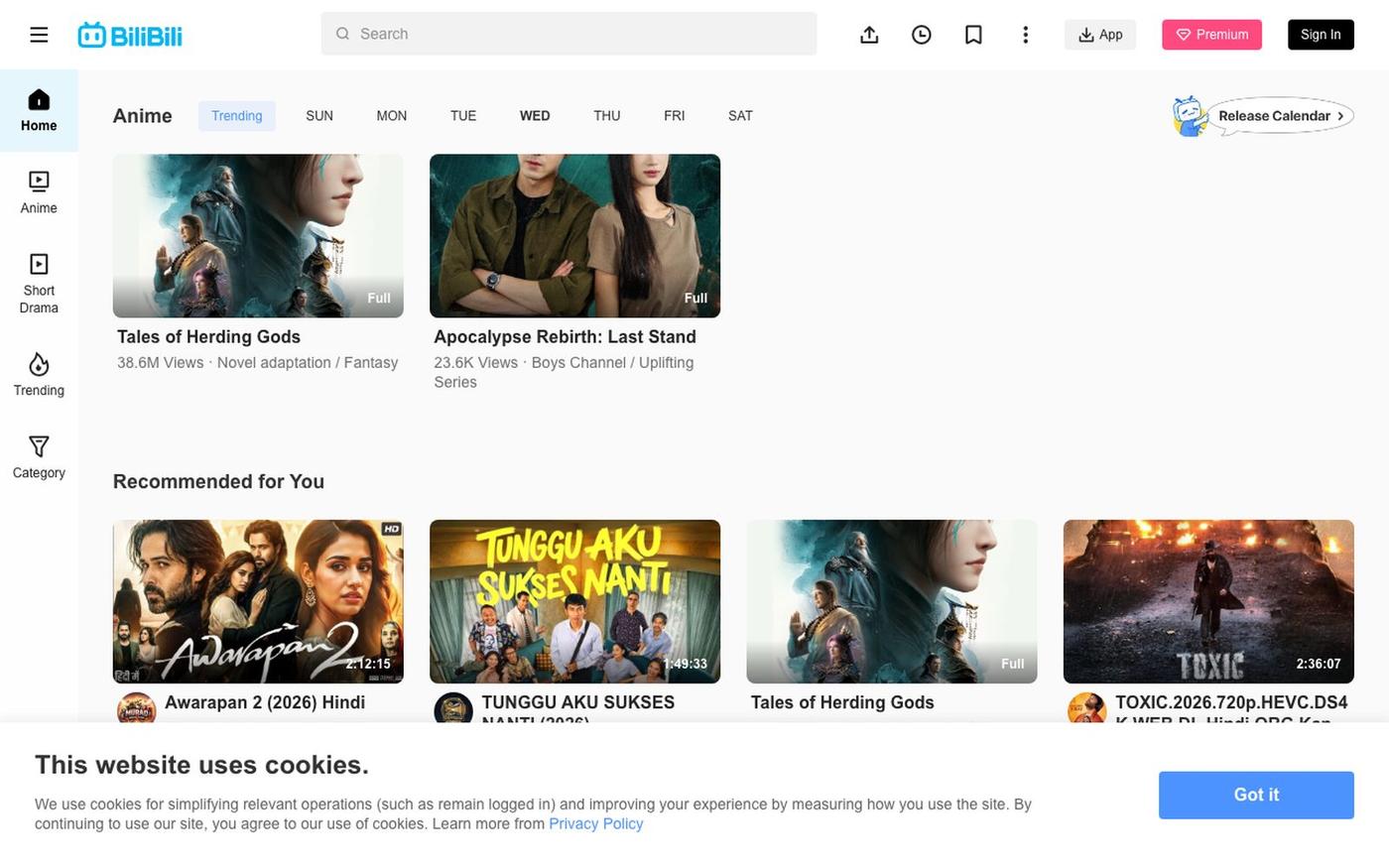Open the hamburger menu
The image size is (1389, 868).
[x=39, y=35]
